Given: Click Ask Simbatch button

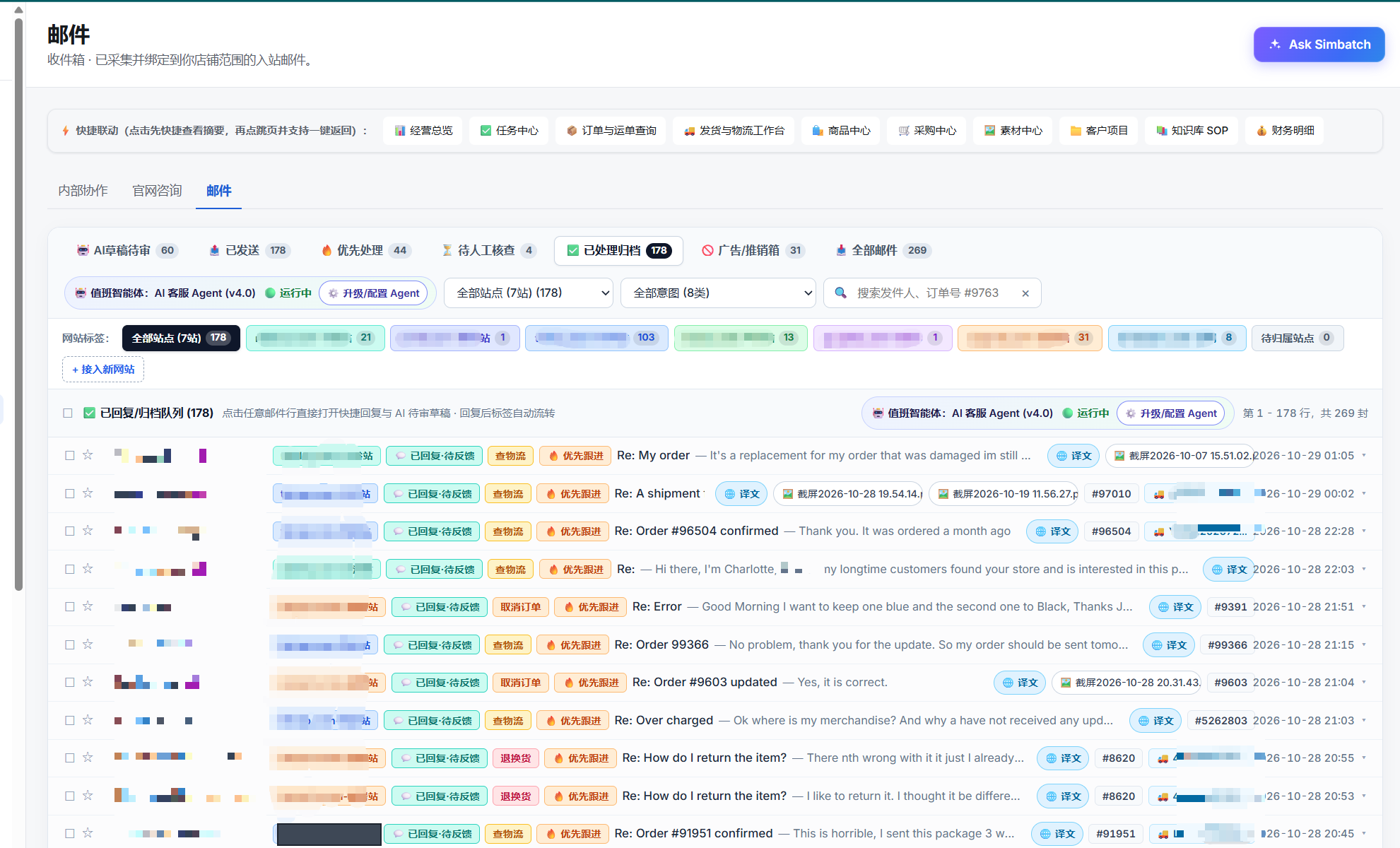Looking at the screenshot, I should (x=1319, y=45).
